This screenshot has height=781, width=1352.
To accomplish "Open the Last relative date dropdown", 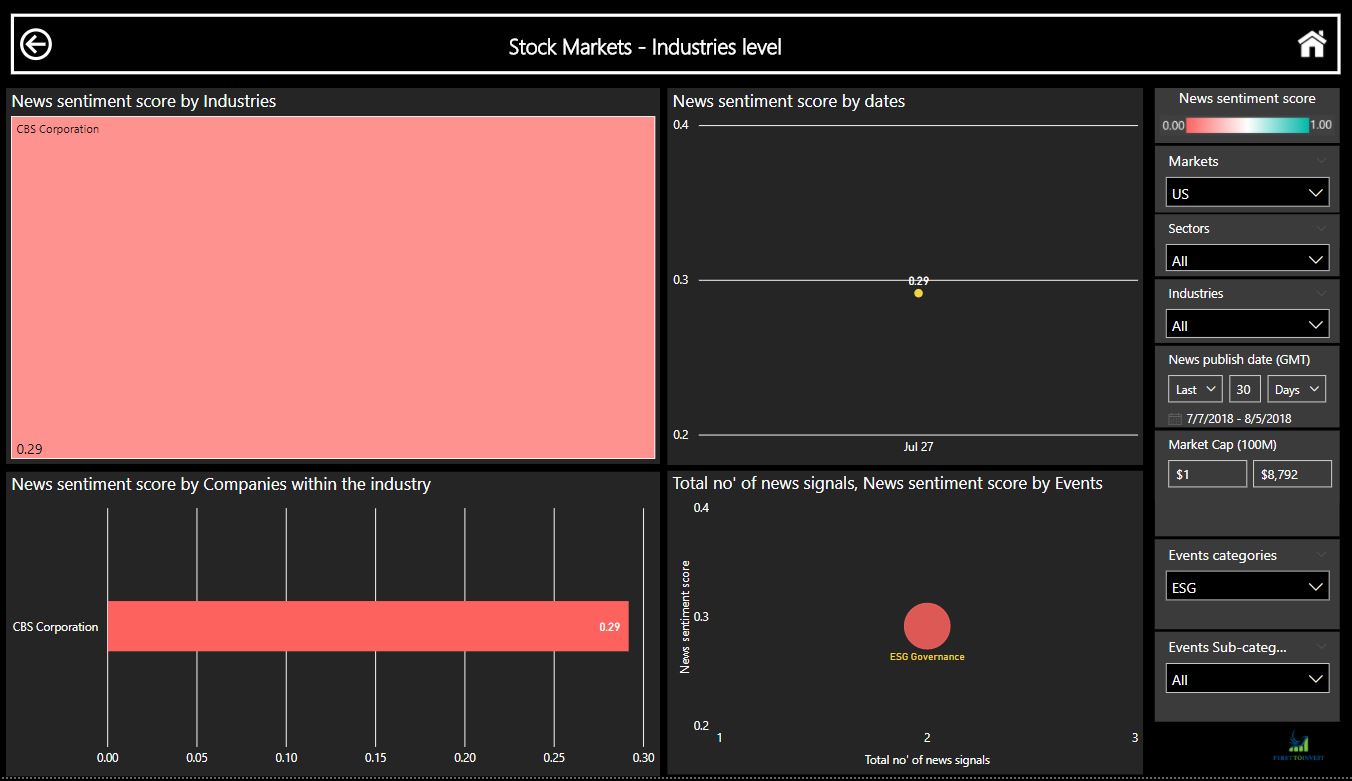I will pos(1195,389).
